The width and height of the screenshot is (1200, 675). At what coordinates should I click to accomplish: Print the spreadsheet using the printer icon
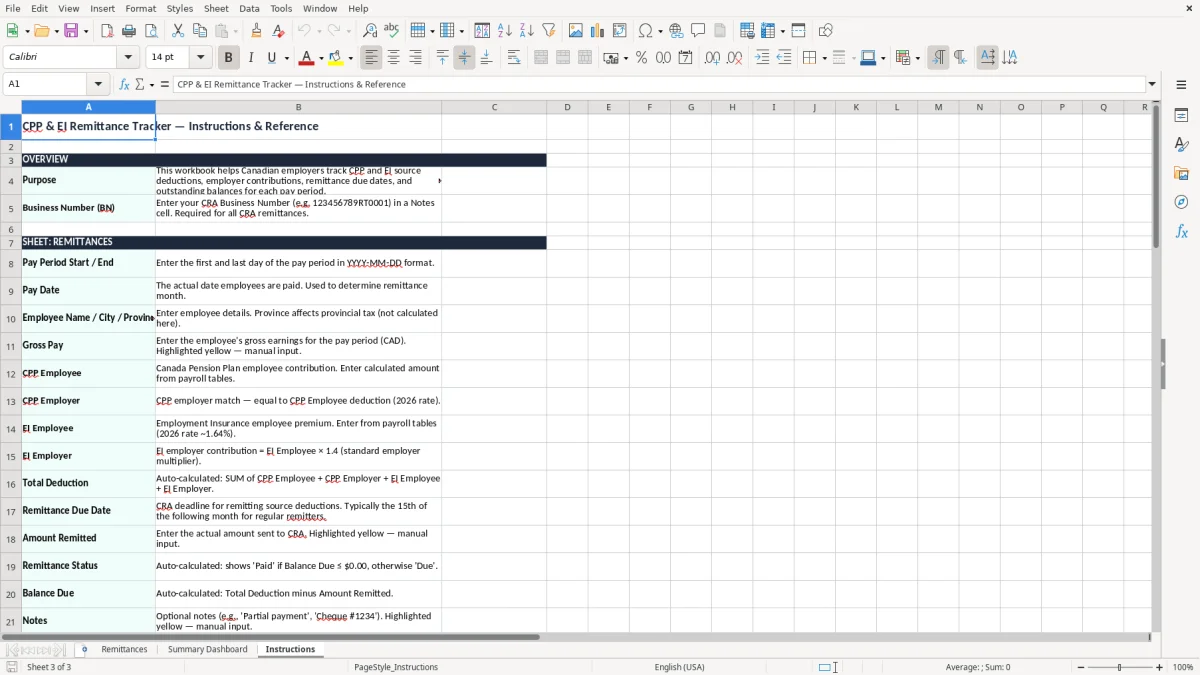[129, 31]
